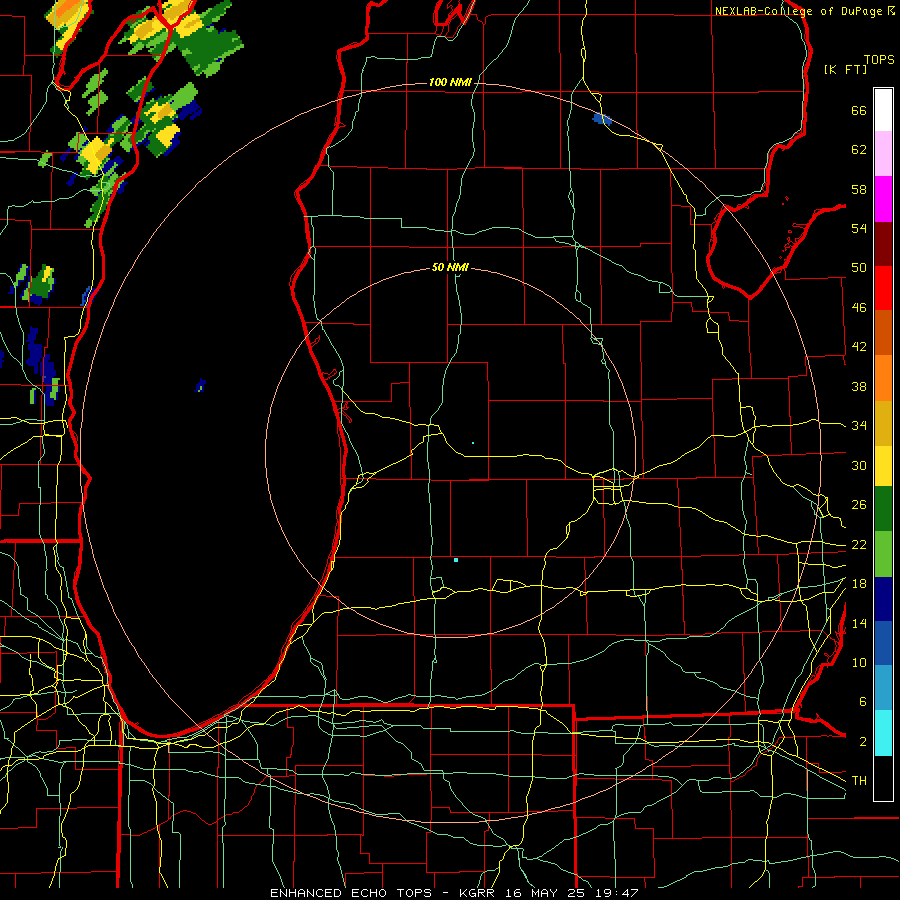Click the dark red legend swatch
The height and width of the screenshot is (900, 900).
[883, 244]
